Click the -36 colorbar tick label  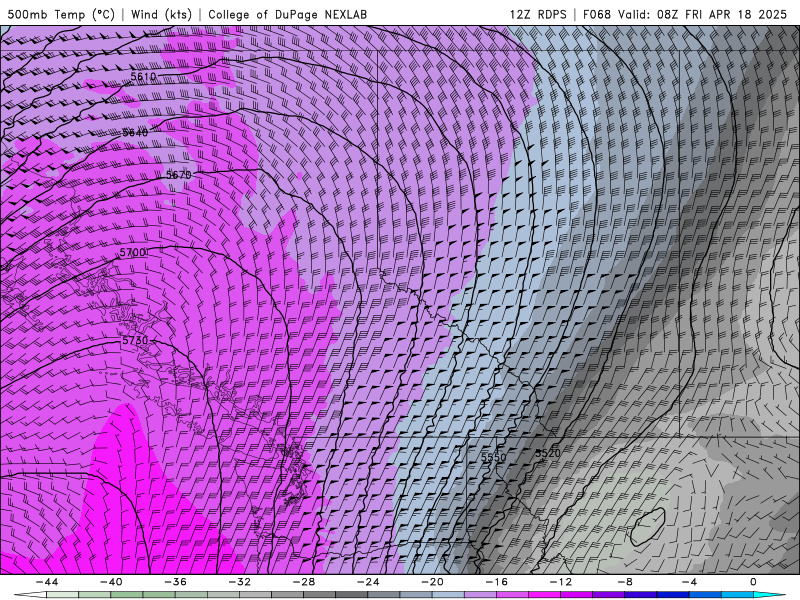click(x=176, y=582)
